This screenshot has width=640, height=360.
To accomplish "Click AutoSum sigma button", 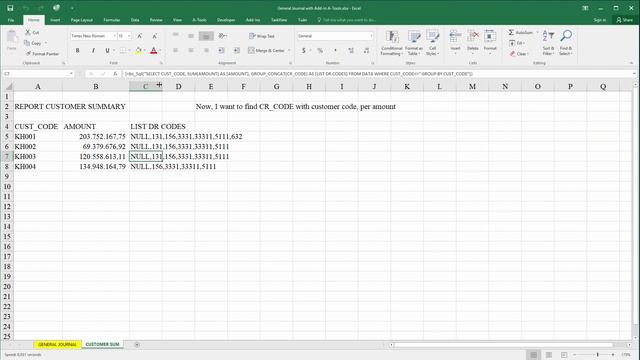I will tap(520, 32).
